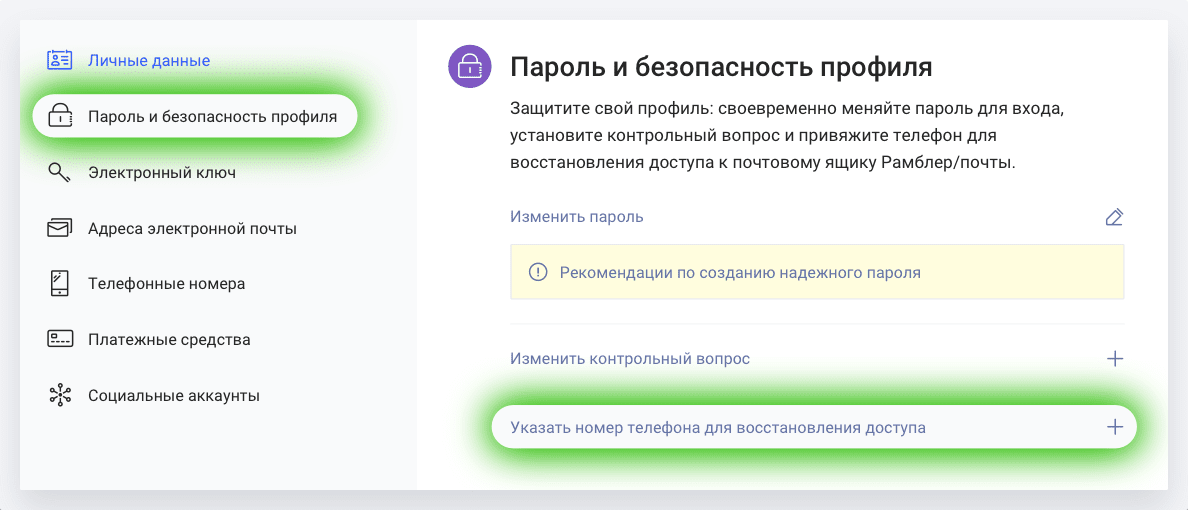
Task: Go to Электронный ключ section
Action: [162, 172]
